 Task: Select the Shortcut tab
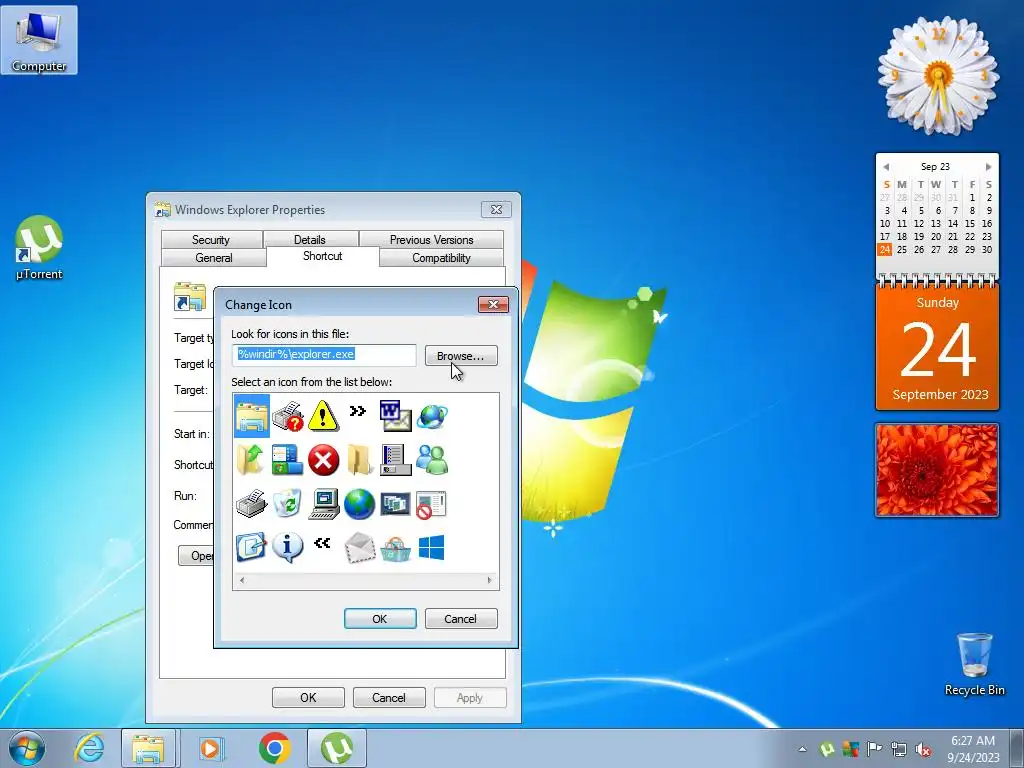pyautogui.click(x=323, y=256)
